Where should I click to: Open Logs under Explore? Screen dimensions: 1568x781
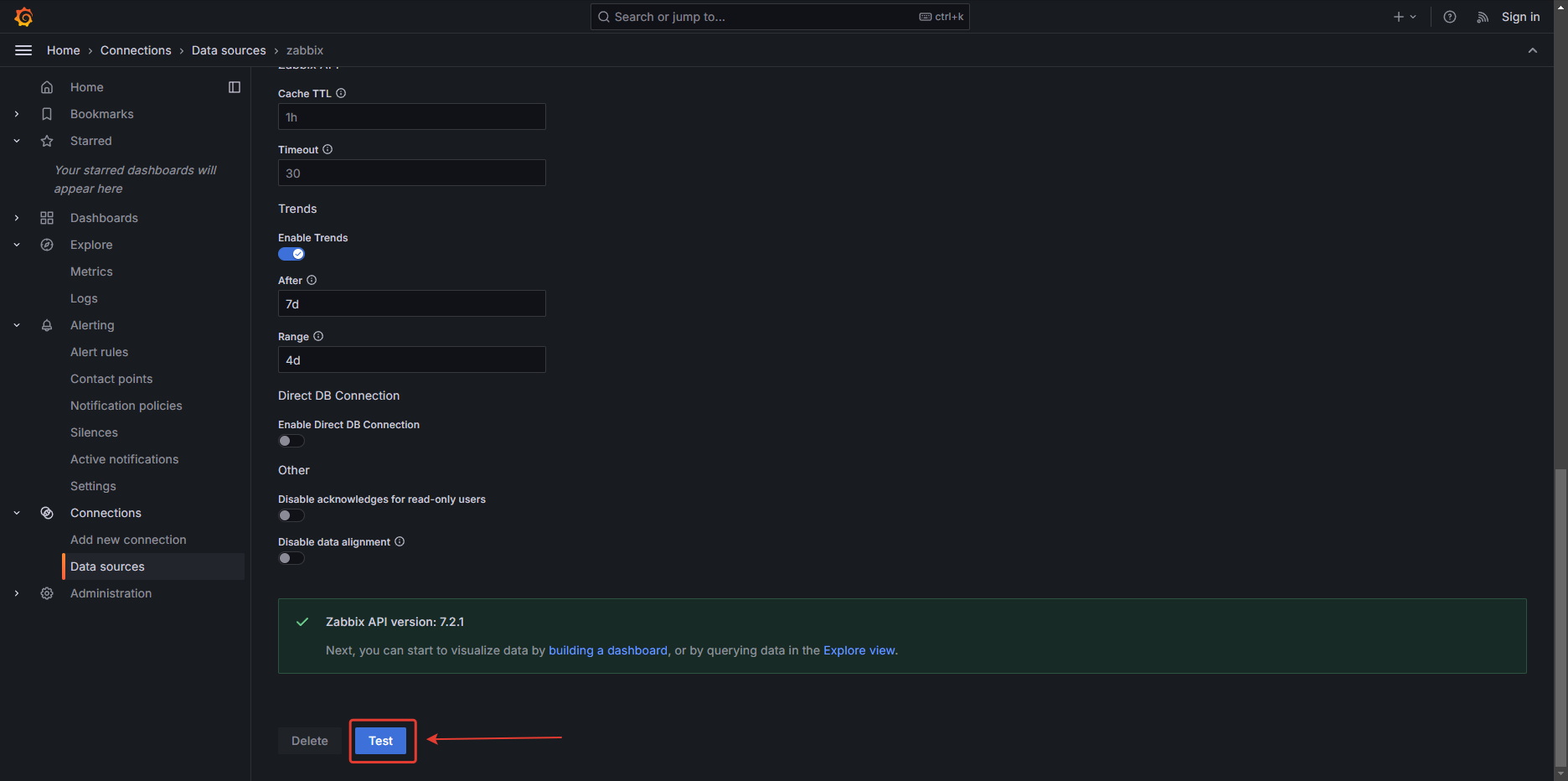point(84,298)
